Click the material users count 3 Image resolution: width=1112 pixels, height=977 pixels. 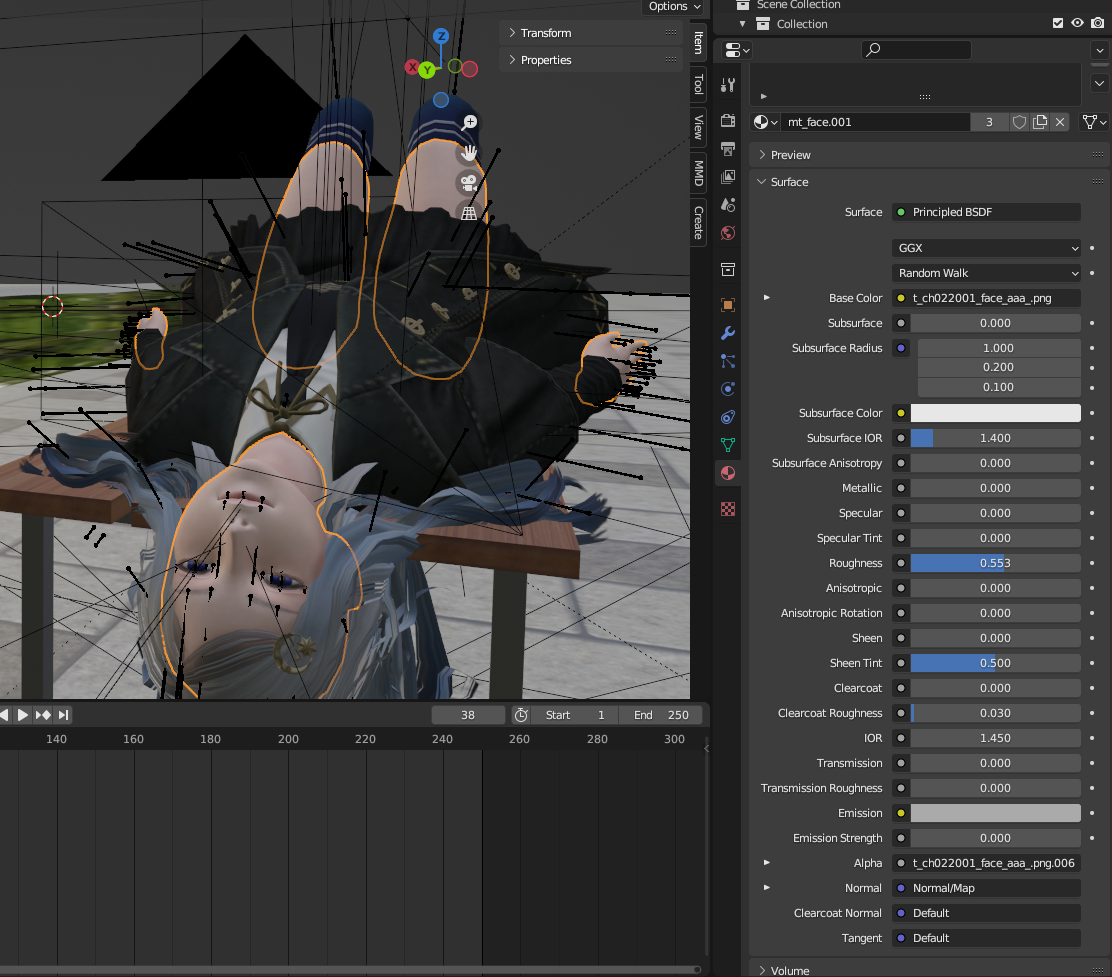(989, 122)
